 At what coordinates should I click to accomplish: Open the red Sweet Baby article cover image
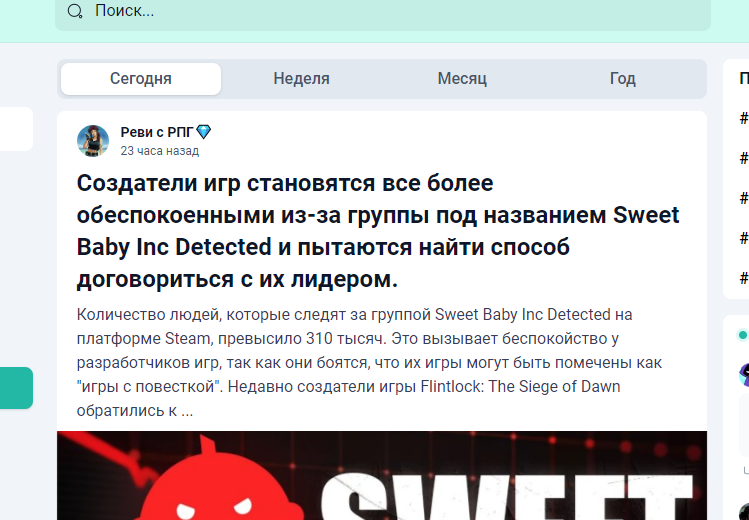click(x=382, y=476)
